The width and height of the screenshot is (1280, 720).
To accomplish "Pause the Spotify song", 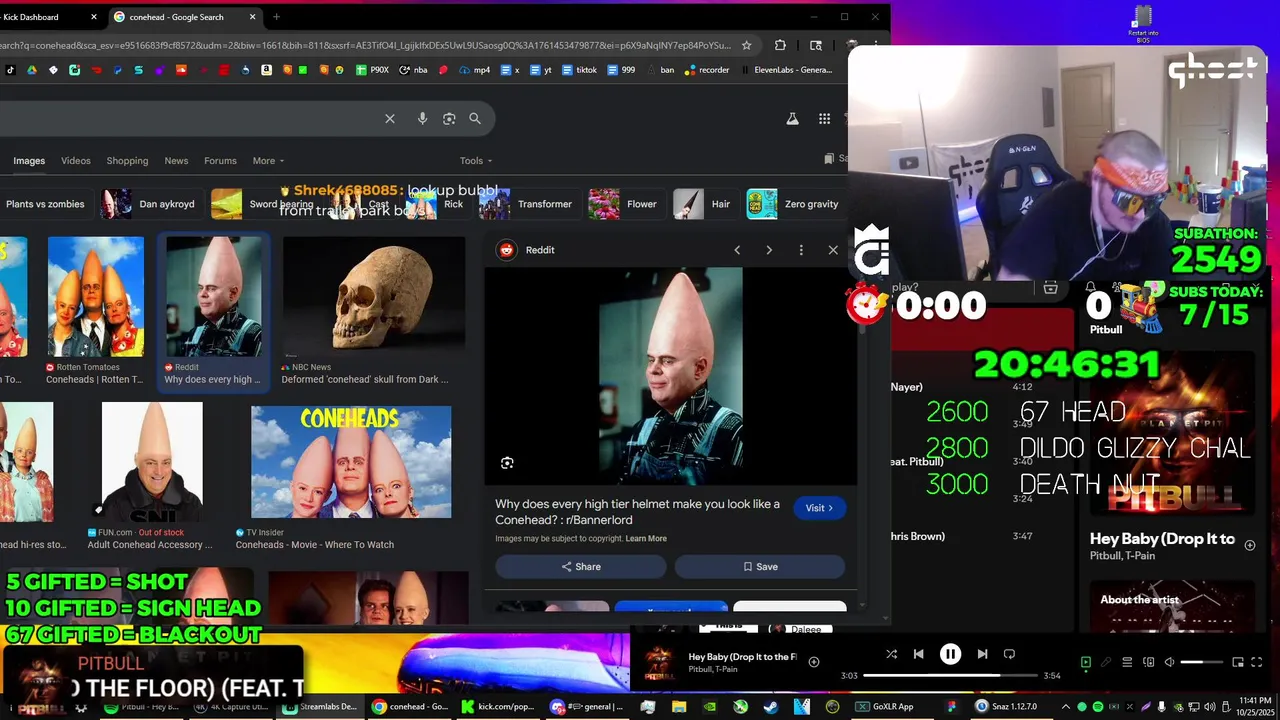I will point(950,654).
